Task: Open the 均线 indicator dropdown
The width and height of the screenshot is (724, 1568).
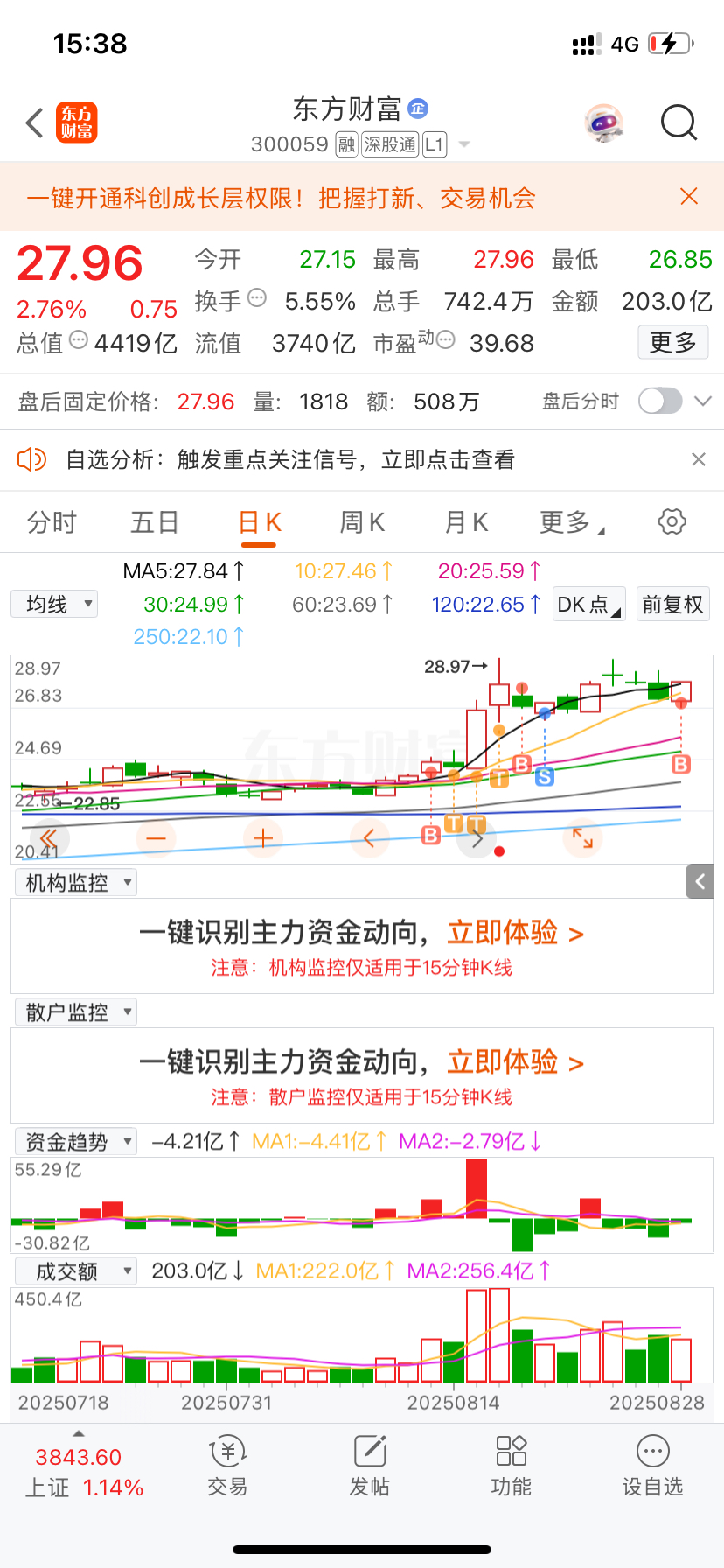Action: coord(54,604)
